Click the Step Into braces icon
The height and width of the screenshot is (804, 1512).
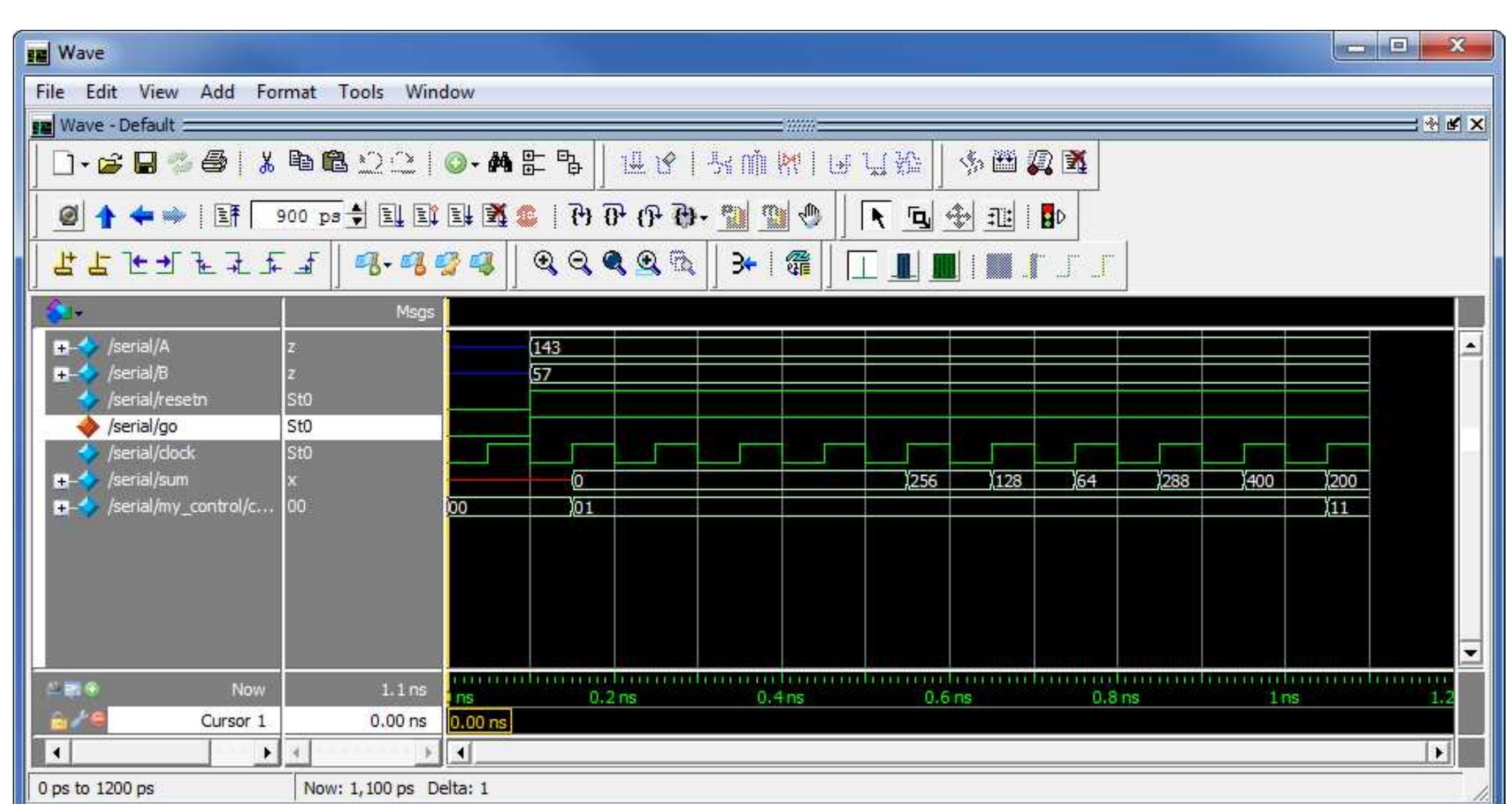[x=580, y=216]
